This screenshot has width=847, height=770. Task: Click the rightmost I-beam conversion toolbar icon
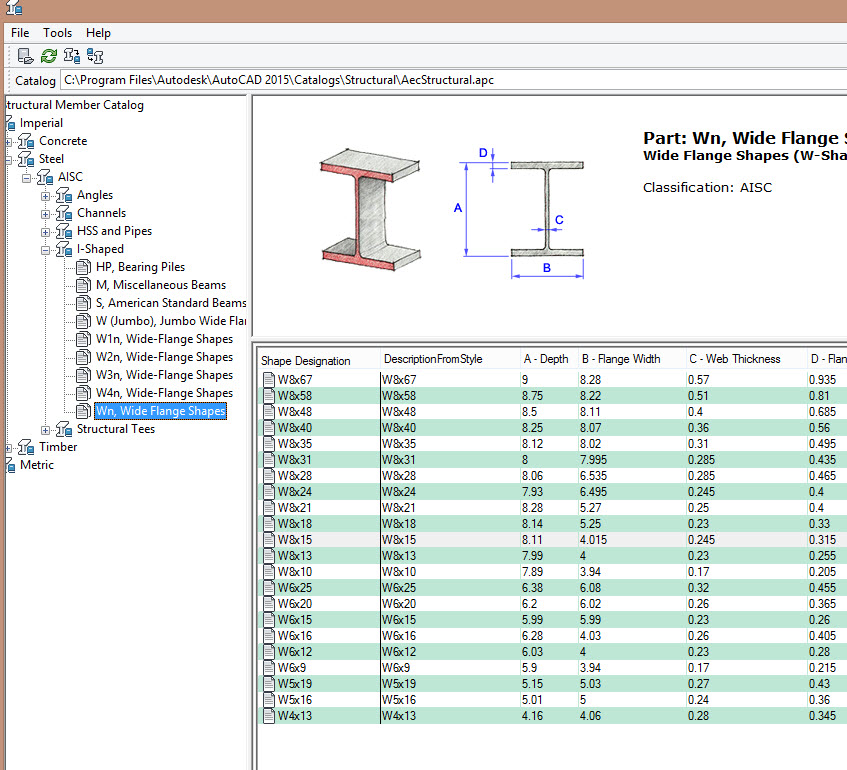pyautogui.click(x=95, y=56)
